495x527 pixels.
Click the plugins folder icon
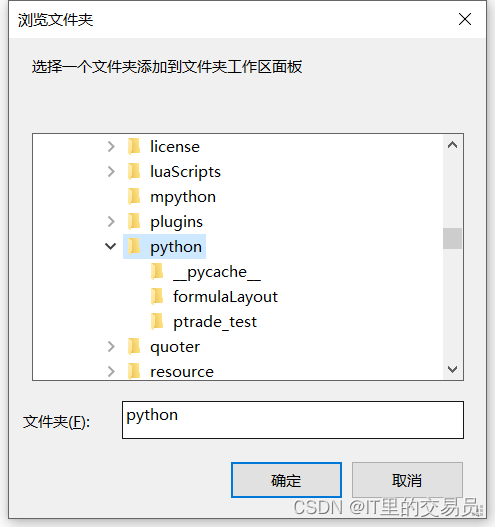[134, 221]
